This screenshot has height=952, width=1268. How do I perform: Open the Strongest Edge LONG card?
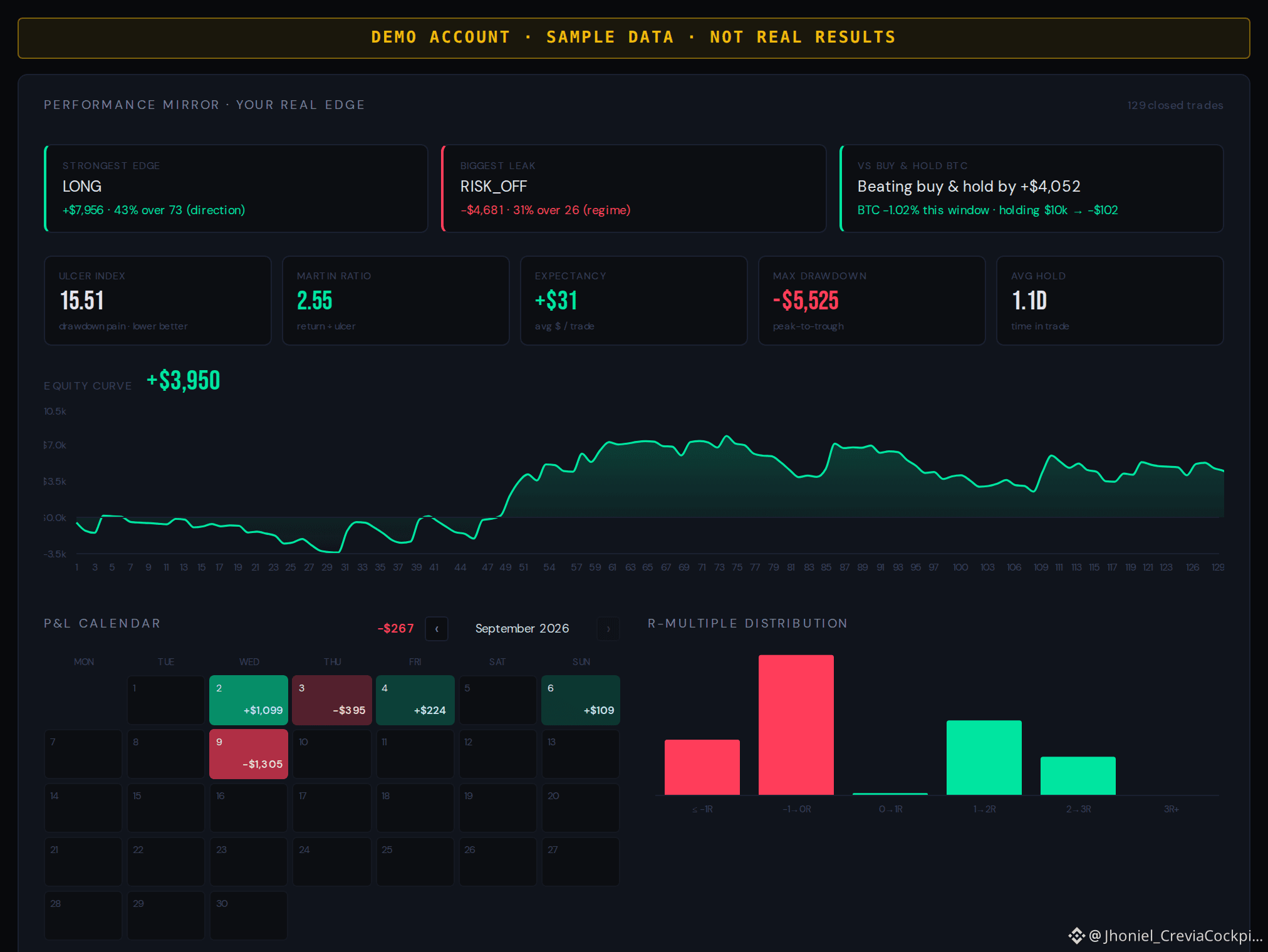click(x=236, y=189)
